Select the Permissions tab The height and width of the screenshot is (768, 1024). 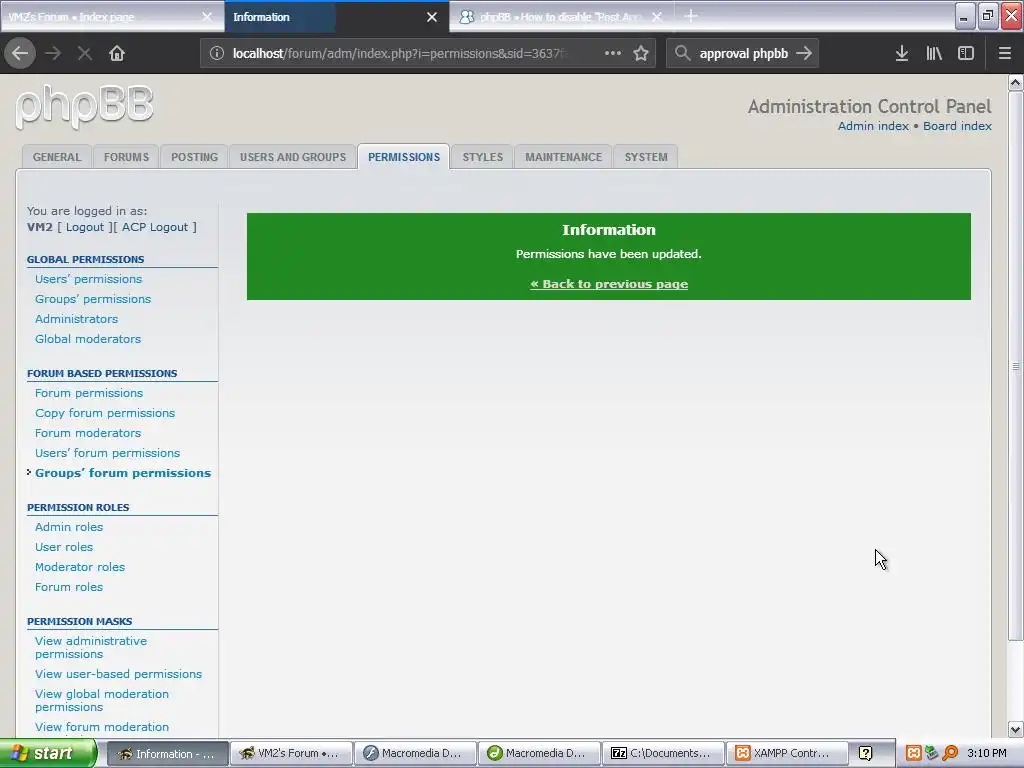tap(404, 157)
